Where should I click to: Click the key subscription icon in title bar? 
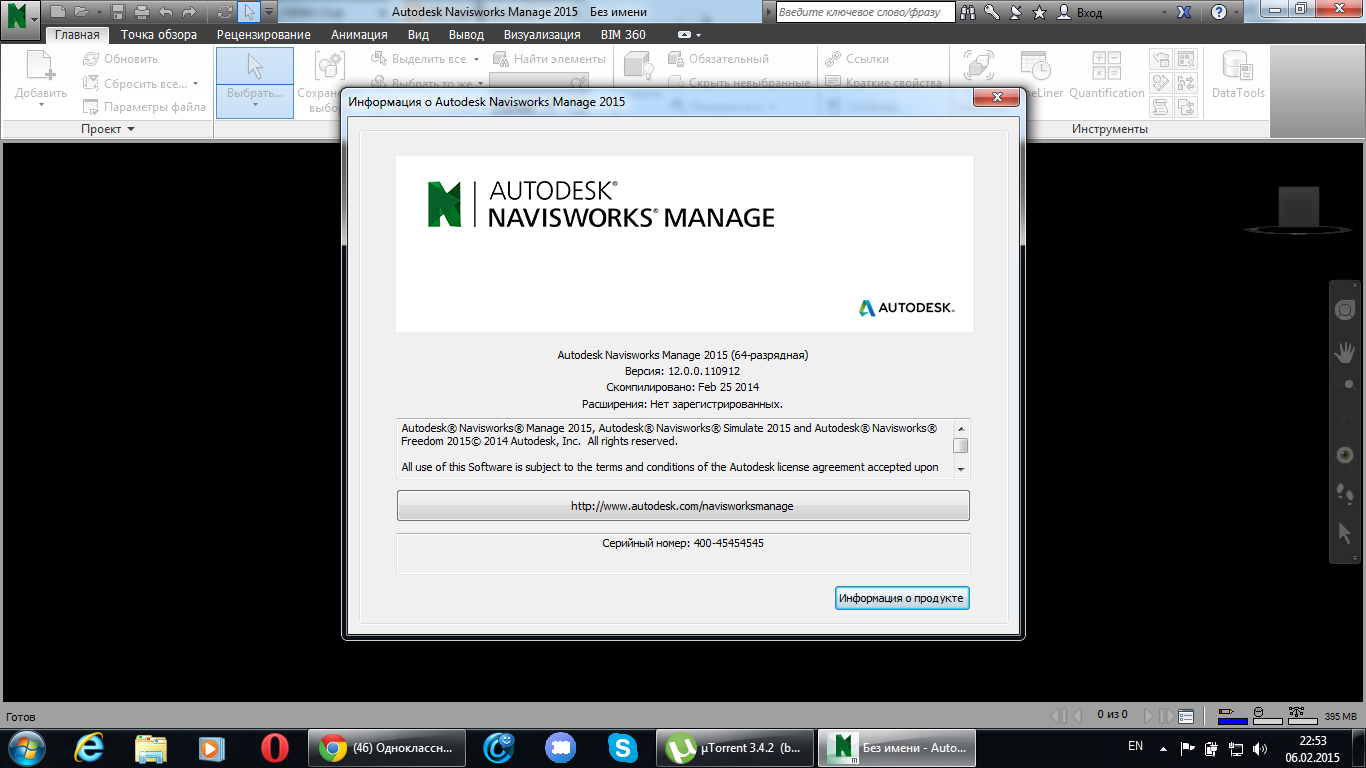pyautogui.click(x=992, y=12)
